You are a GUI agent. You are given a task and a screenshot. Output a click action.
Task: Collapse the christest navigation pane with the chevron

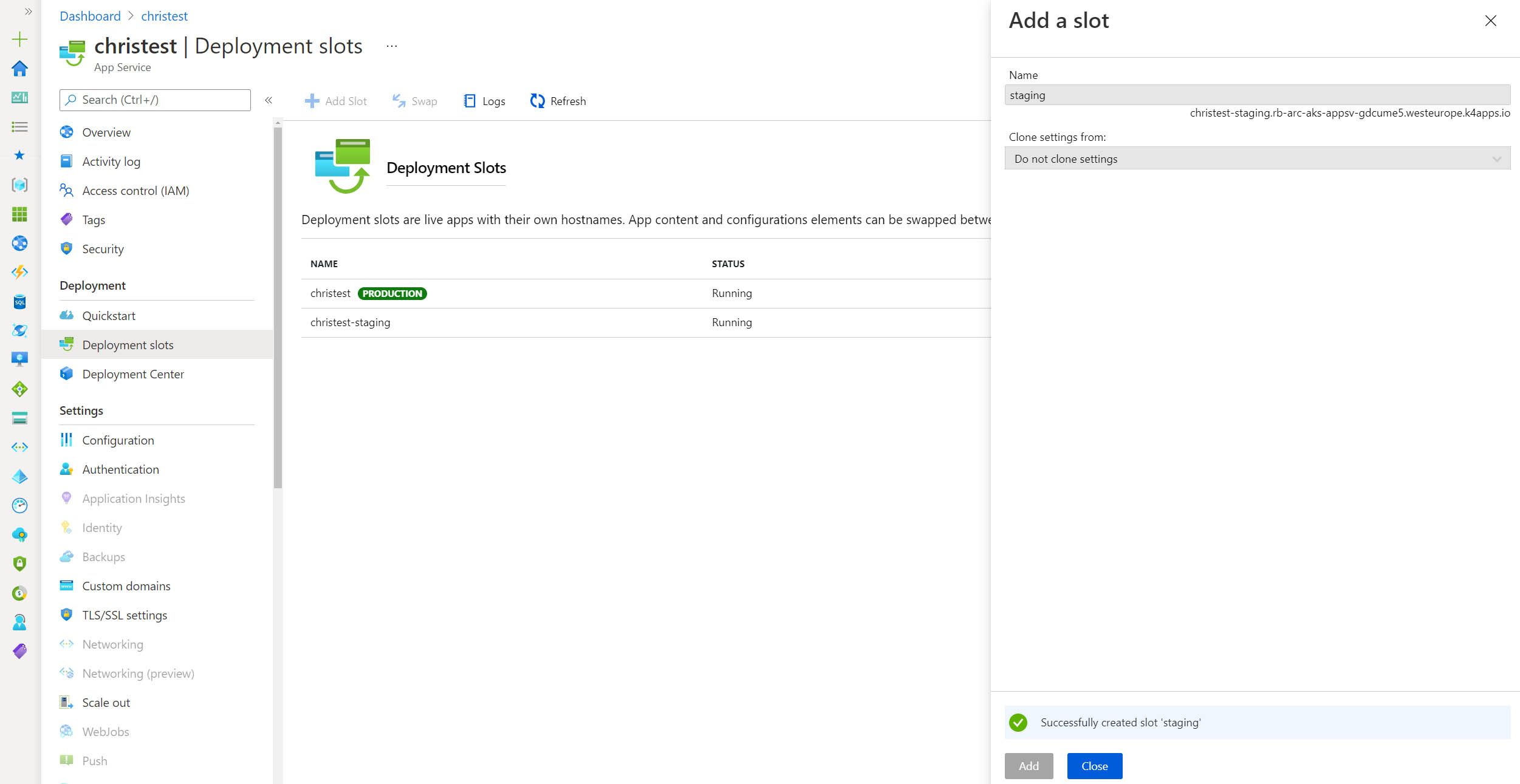[x=269, y=100]
